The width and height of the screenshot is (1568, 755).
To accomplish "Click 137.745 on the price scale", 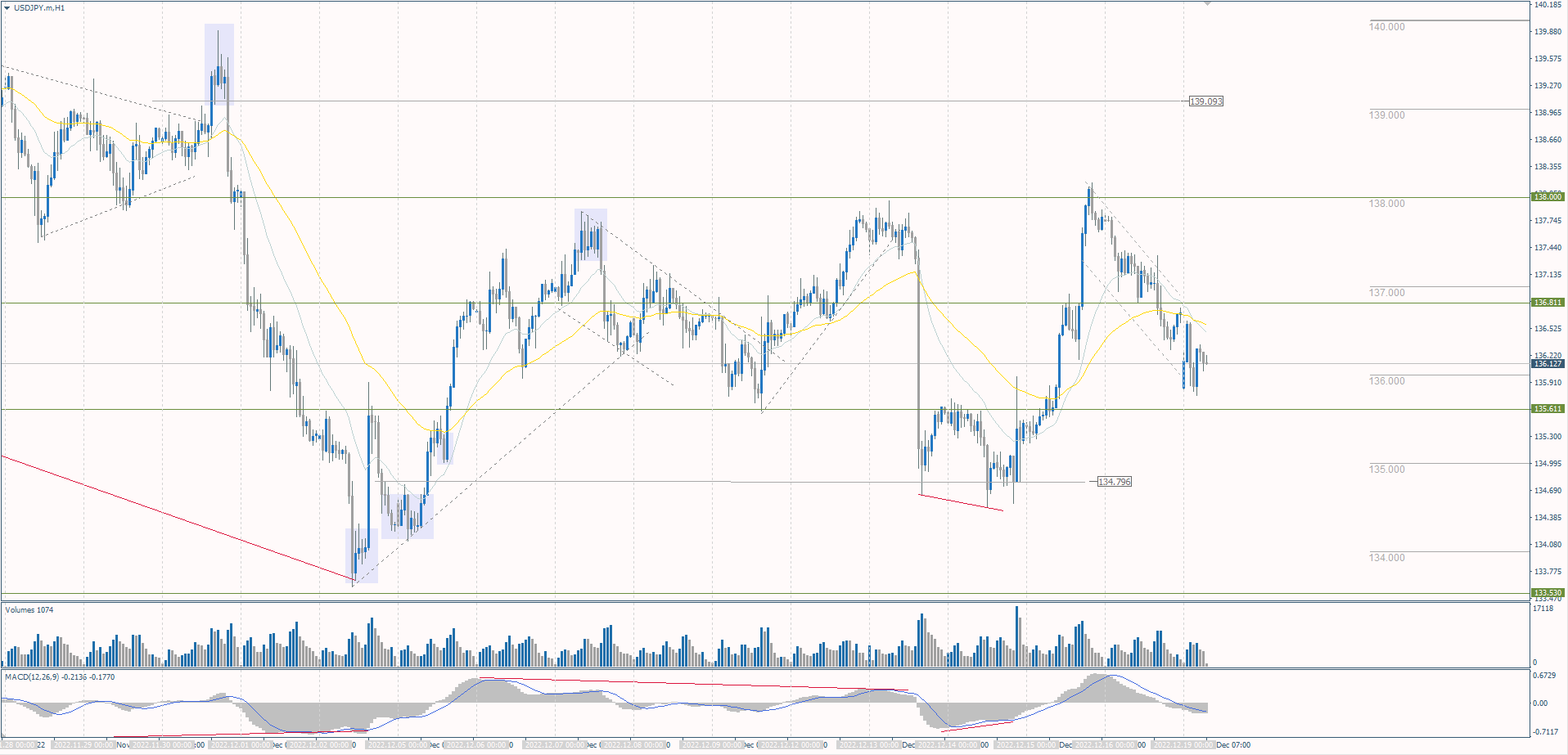I will click(x=1548, y=221).
